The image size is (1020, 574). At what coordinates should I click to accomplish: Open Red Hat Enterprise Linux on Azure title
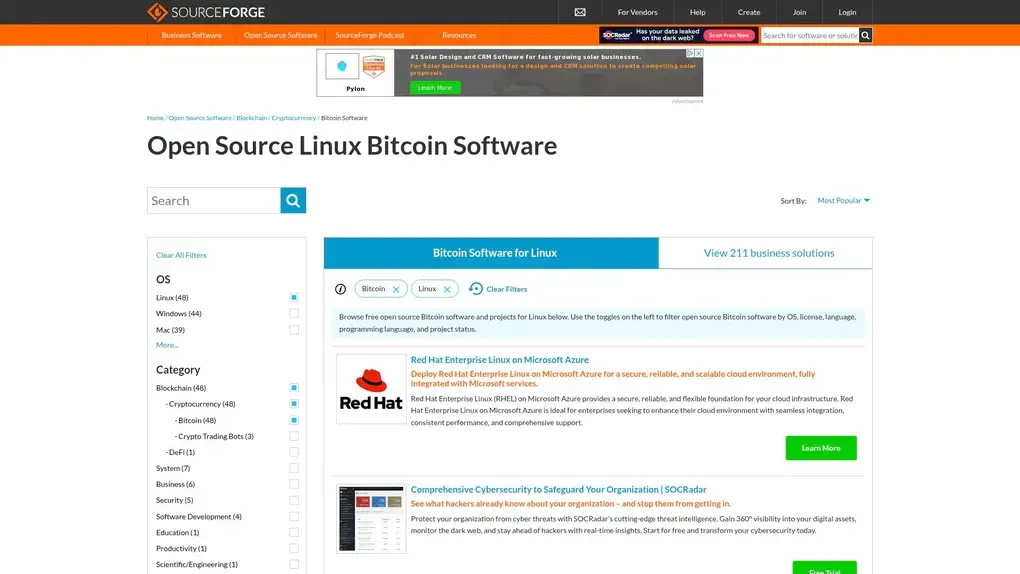pyautogui.click(x=500, y=359)
